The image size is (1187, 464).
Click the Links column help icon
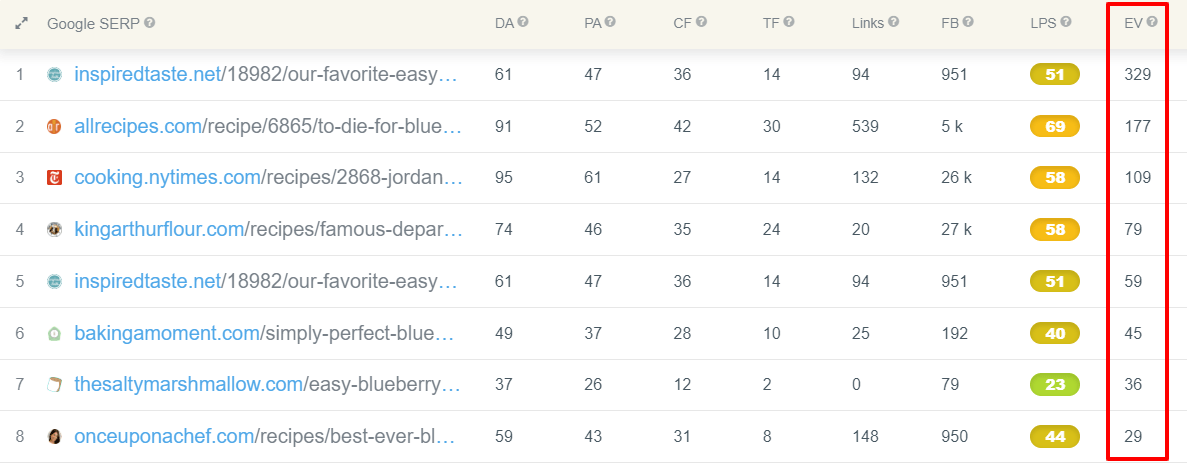tap(893, 23)
